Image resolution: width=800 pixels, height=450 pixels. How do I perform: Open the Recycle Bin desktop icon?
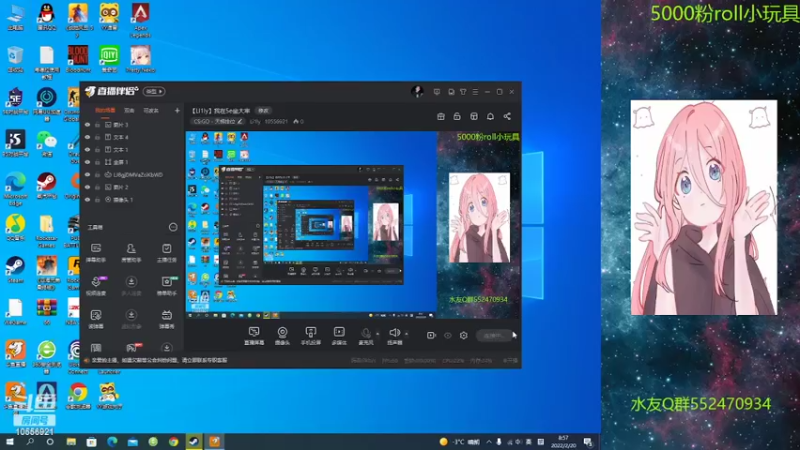pos(15,59)
